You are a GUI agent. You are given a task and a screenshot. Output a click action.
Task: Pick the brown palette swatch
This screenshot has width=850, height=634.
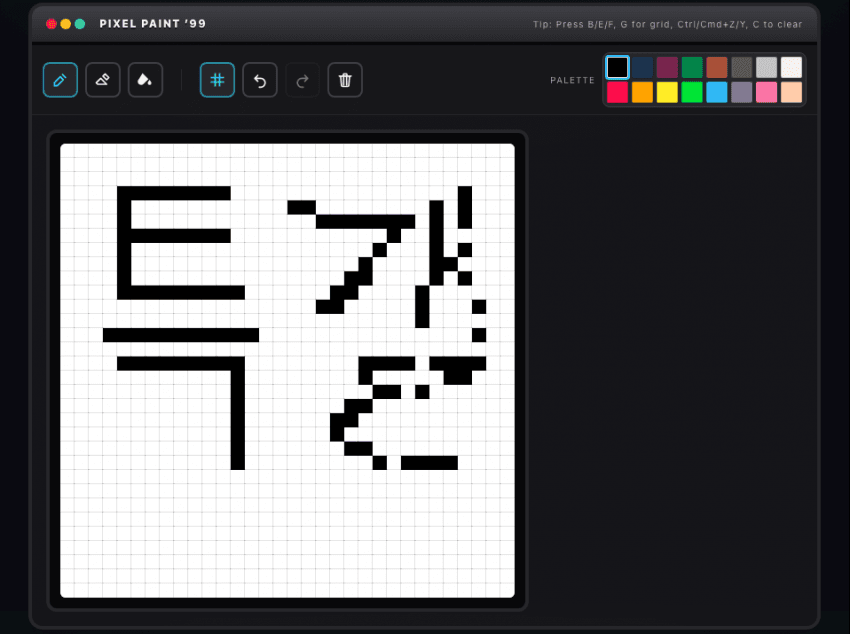[717, 68]
